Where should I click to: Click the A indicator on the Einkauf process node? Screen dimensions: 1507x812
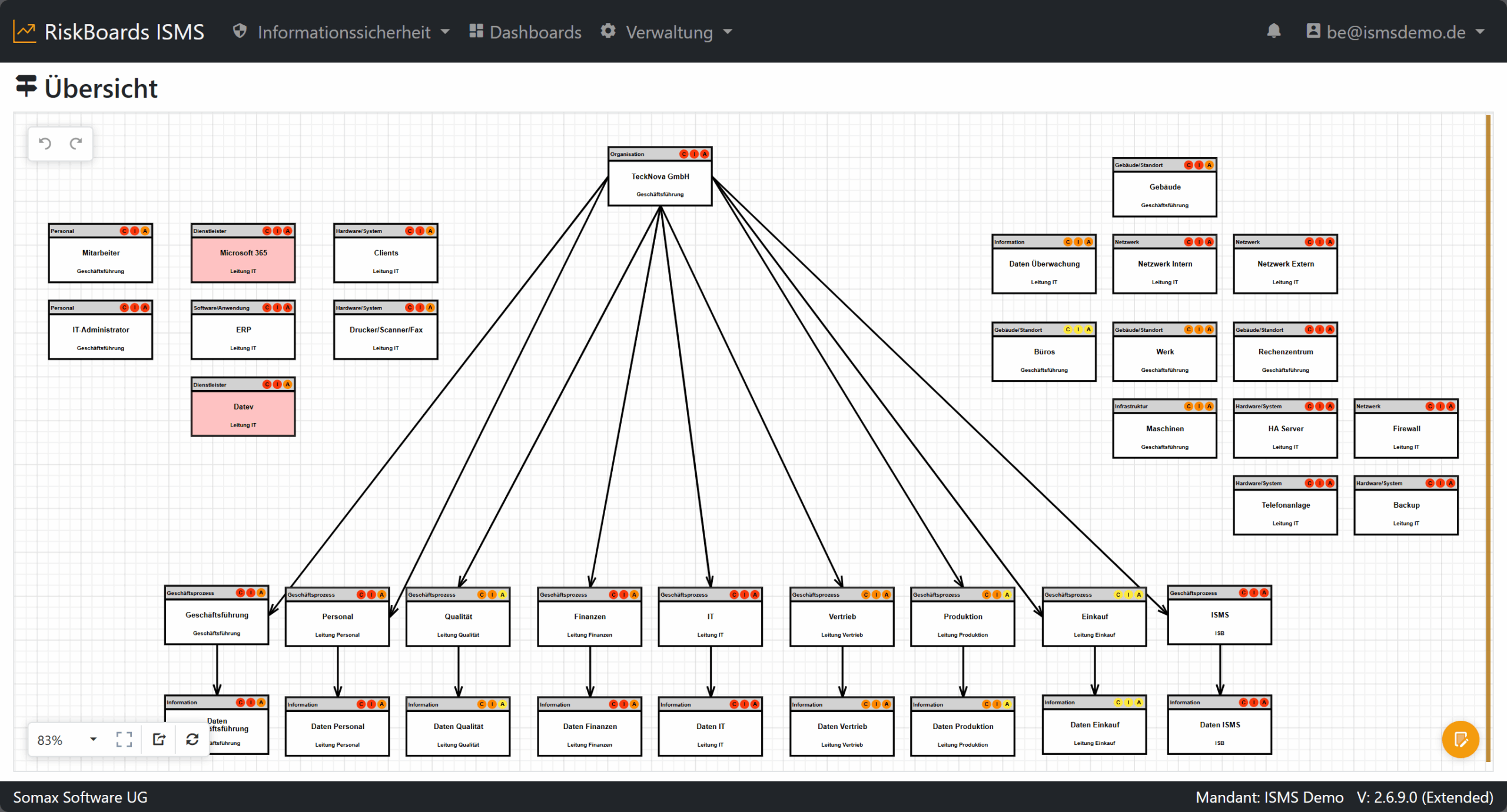pos(1139,594)
